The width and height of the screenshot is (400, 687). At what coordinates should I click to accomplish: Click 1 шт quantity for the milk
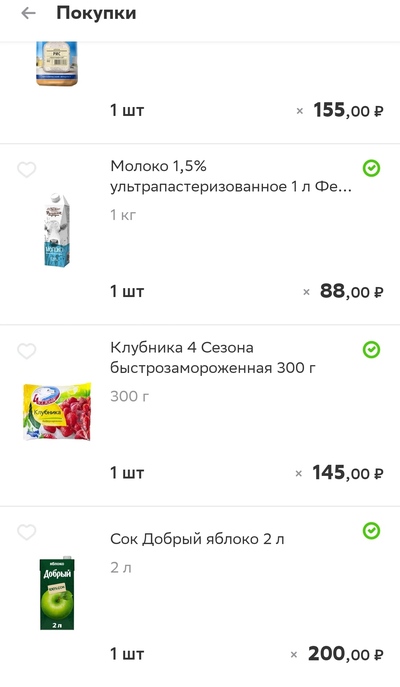pos(127,291)
